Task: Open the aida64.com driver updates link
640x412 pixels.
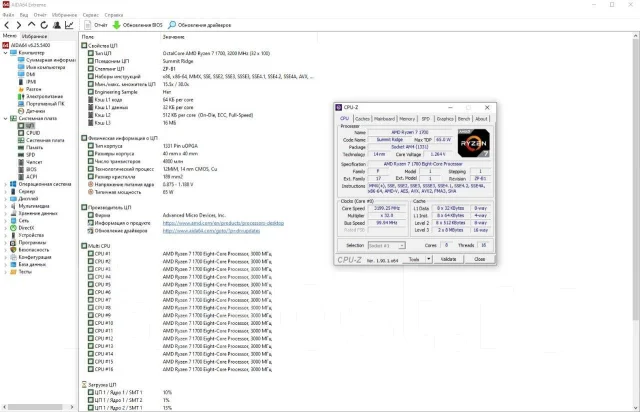Action: click(211, 231)
